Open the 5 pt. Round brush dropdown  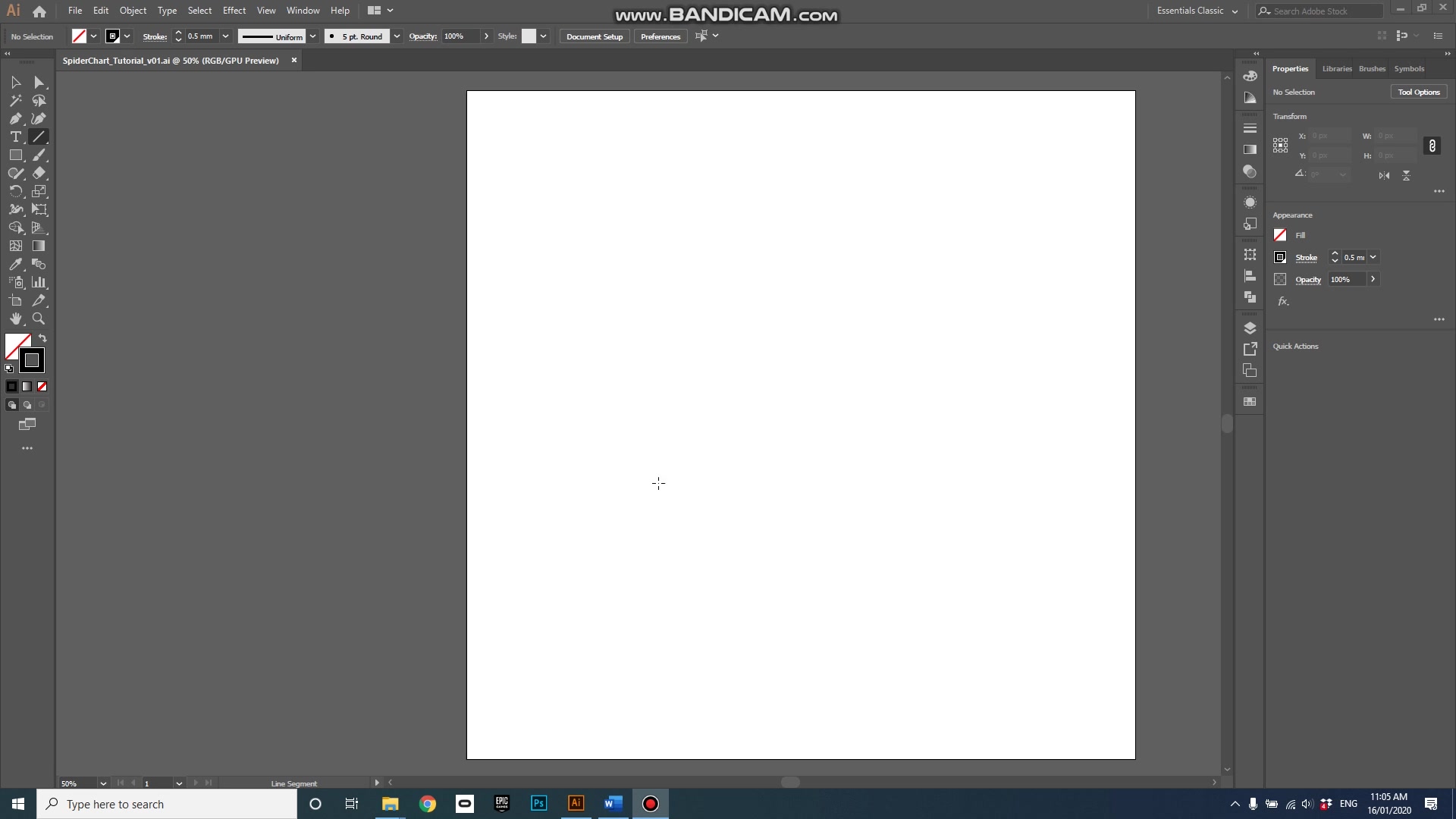(x=397, y=36)
